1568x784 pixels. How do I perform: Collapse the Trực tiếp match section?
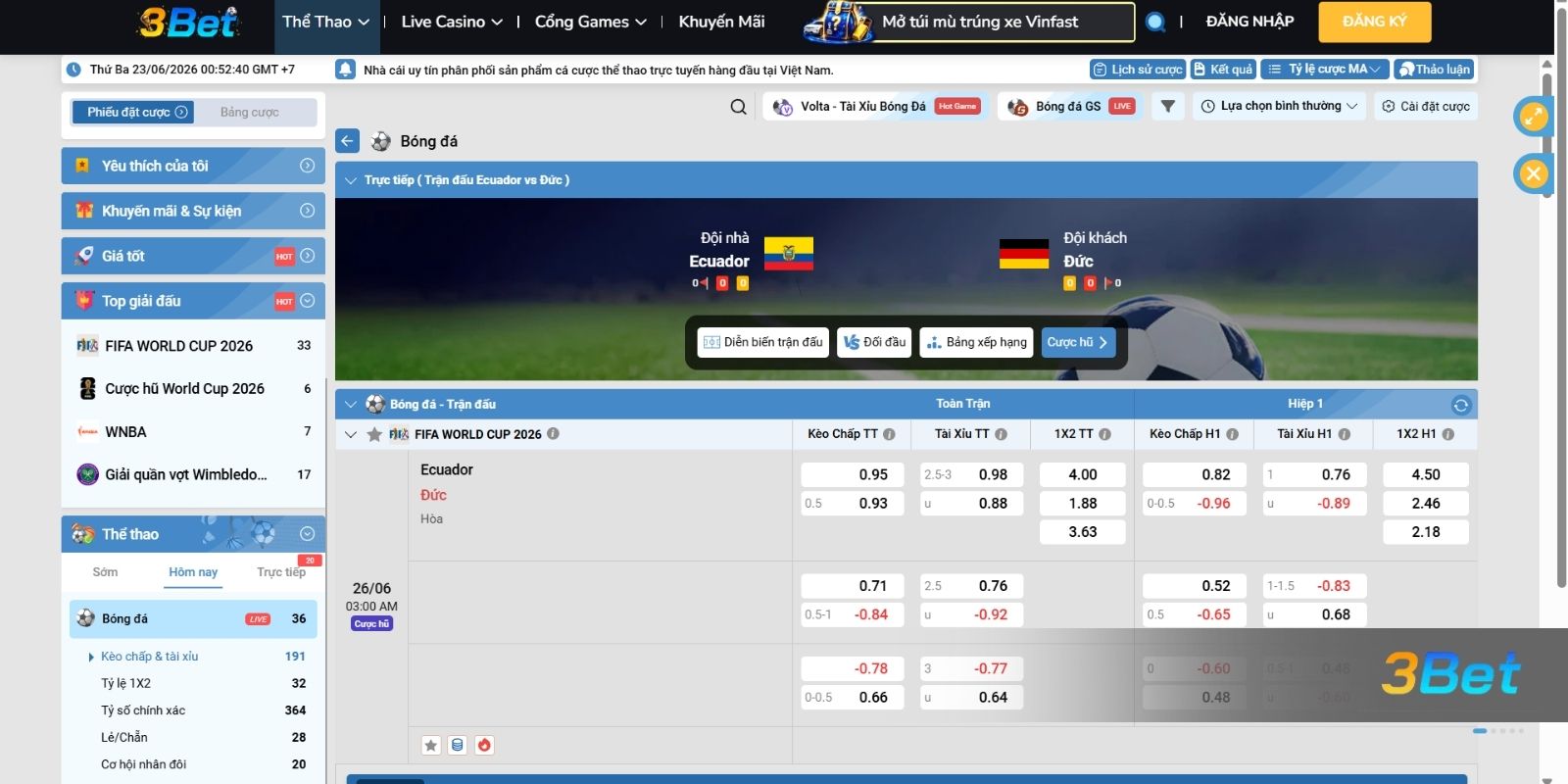click(351, 180)
